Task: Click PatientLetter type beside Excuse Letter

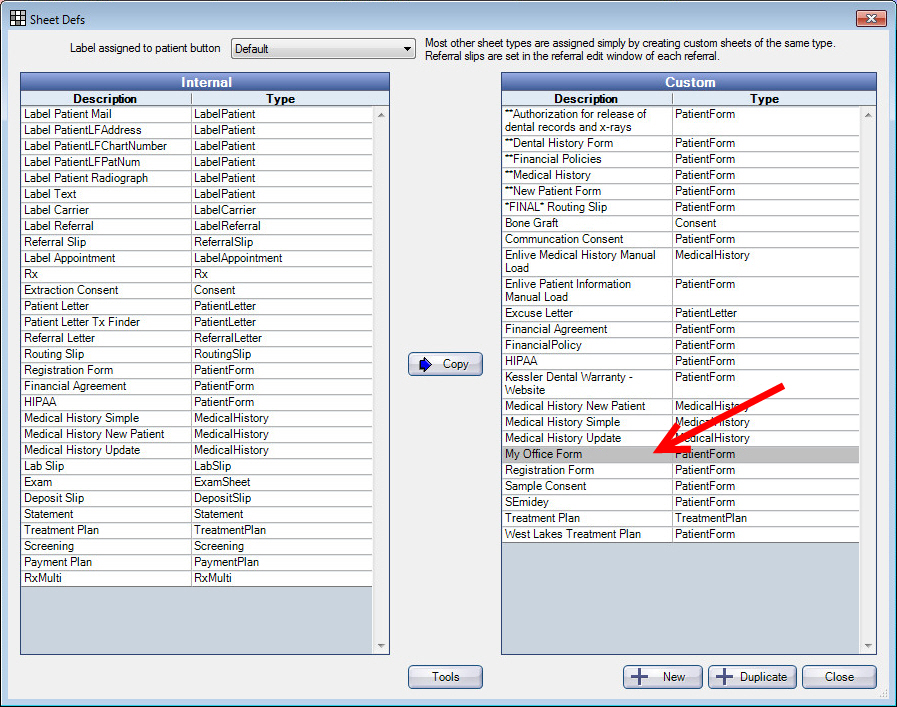Action: [706, 313]
